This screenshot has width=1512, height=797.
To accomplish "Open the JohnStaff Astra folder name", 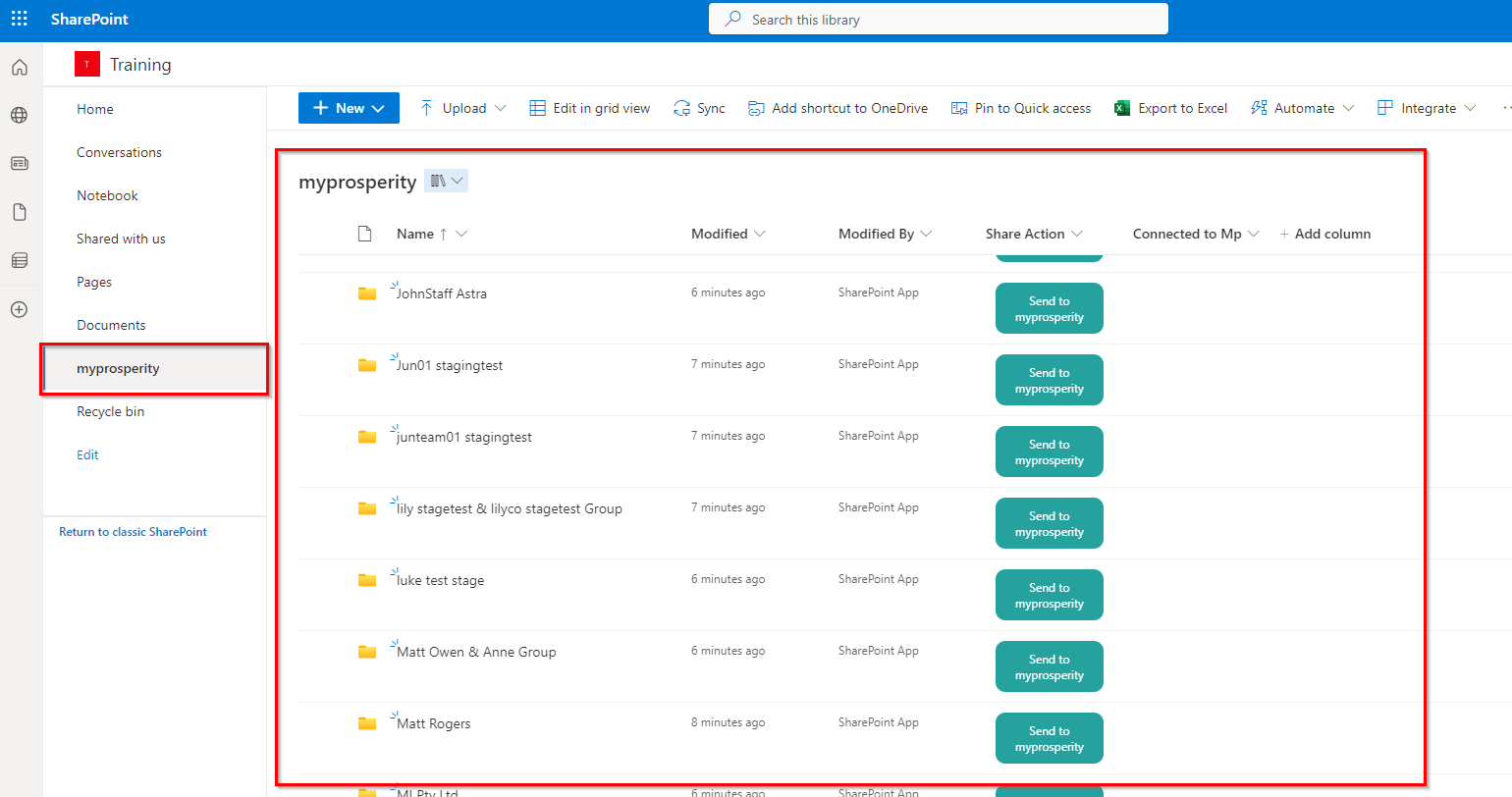I will tap(441, 293).
